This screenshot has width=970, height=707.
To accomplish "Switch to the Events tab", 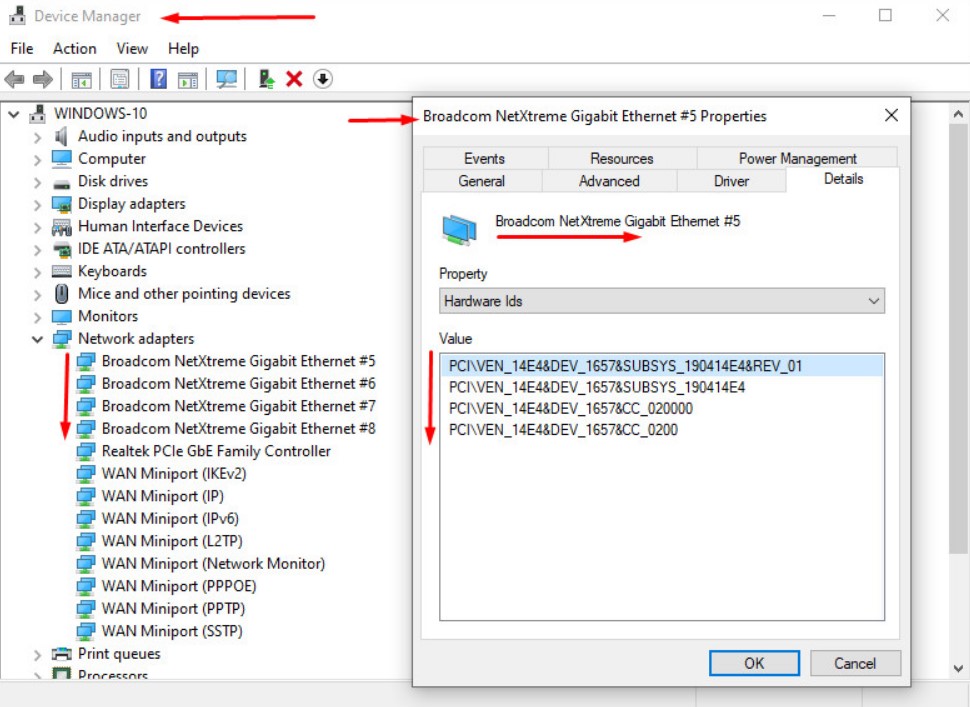I will point(485,158).
